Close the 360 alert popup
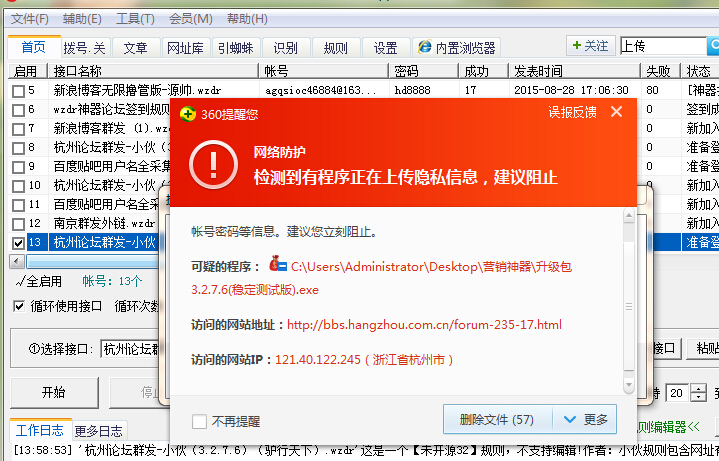Screen dimensions: 719x461 [617, 111]
